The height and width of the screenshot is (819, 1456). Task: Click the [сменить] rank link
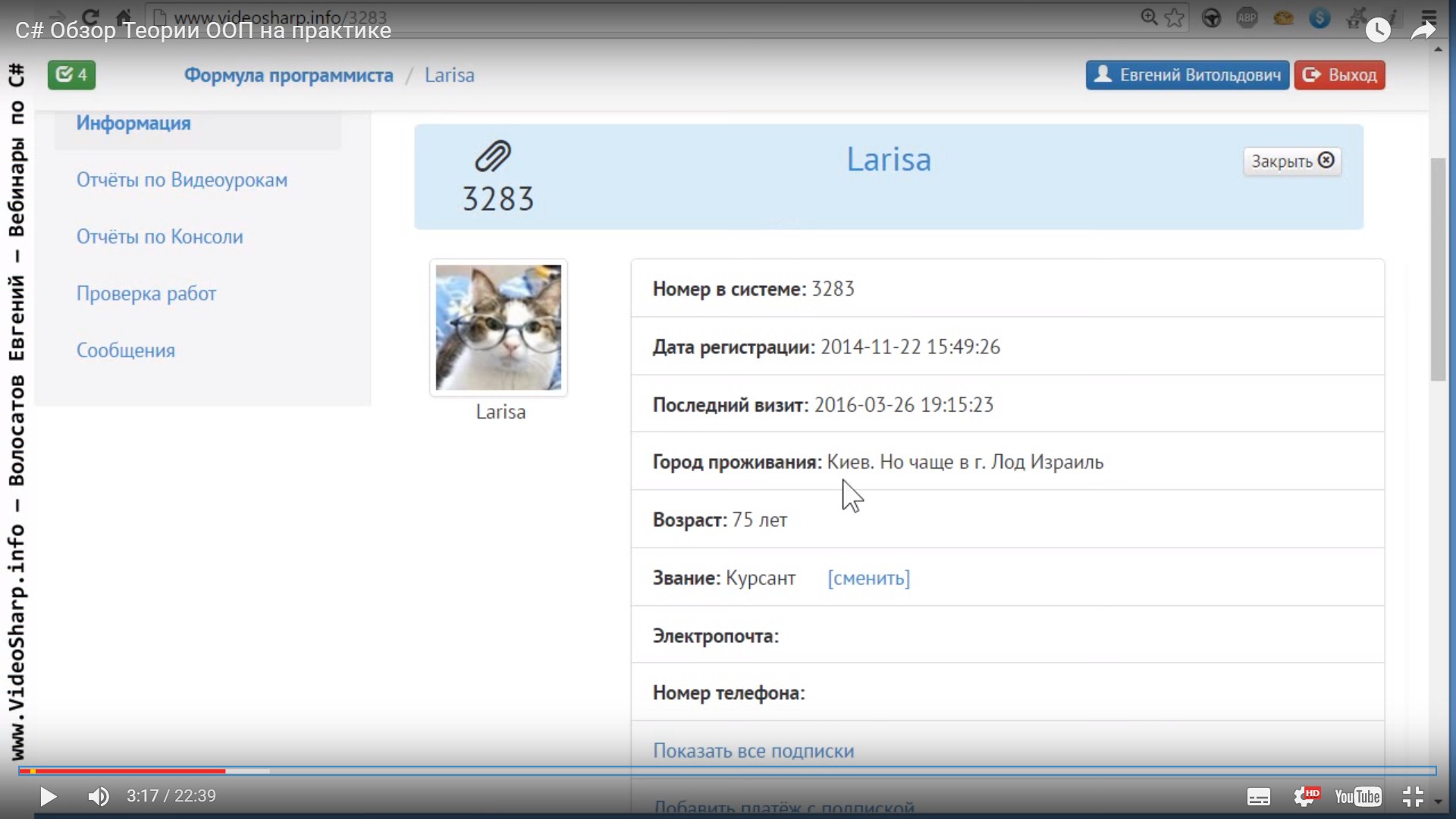click(x=869, y=578)
